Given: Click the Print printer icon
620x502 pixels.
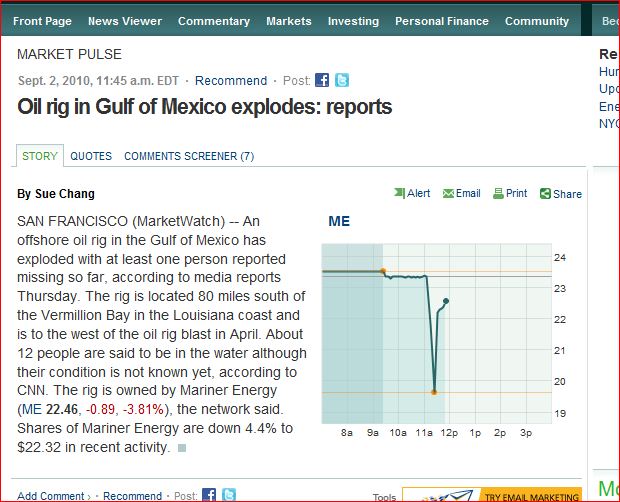Looking at the screenshot, I should pos(498,193).
